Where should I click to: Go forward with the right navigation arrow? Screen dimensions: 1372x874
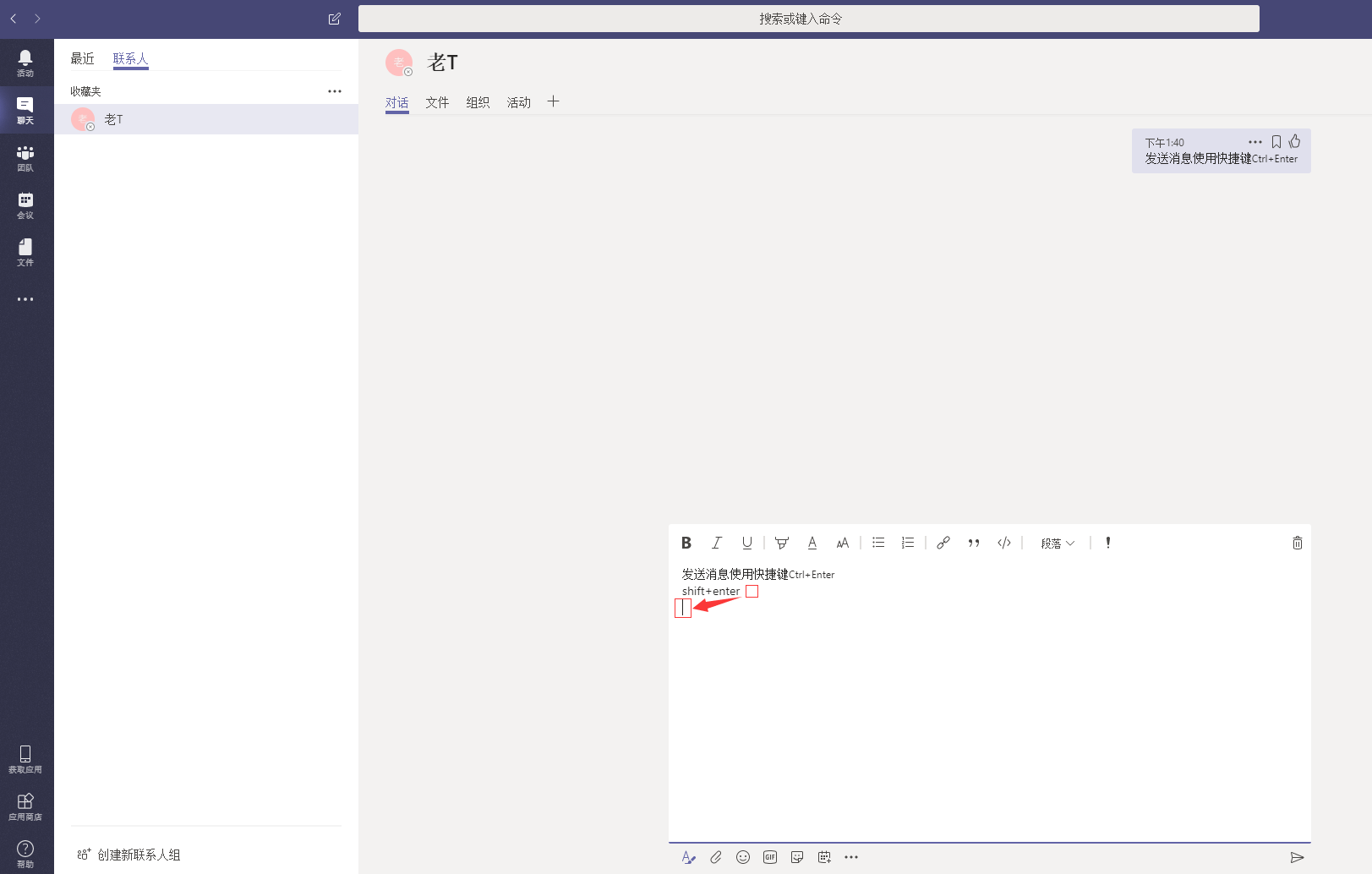point(37,19)
